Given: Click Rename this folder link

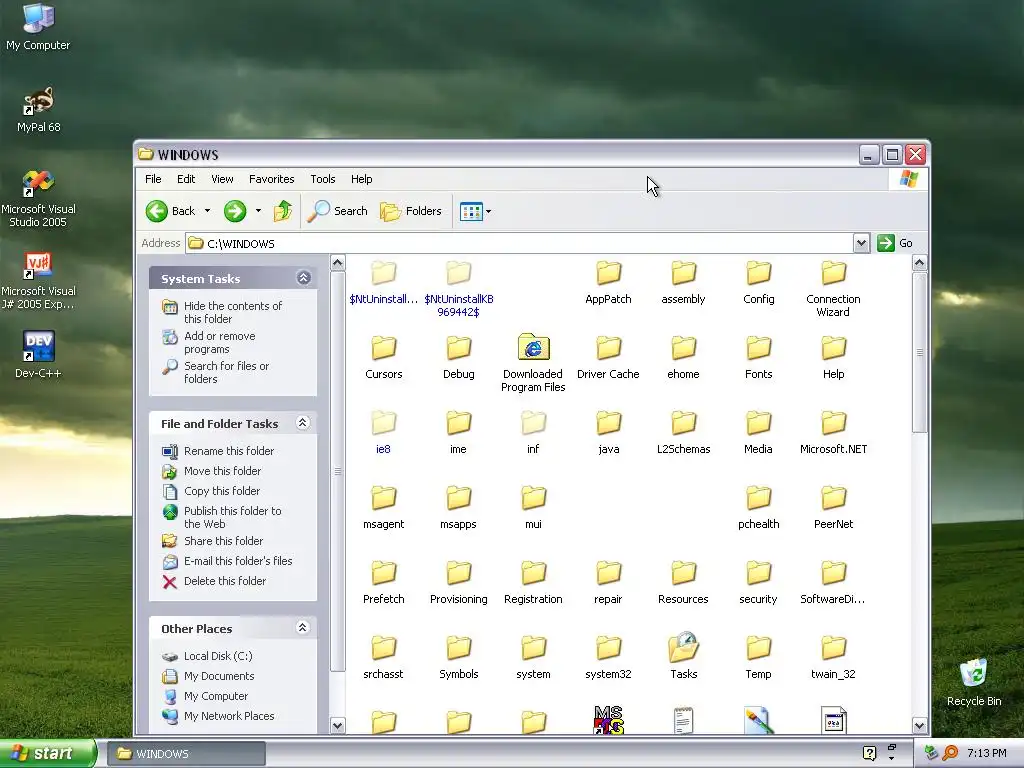Looking at the screenshot, I should (219, 451).
